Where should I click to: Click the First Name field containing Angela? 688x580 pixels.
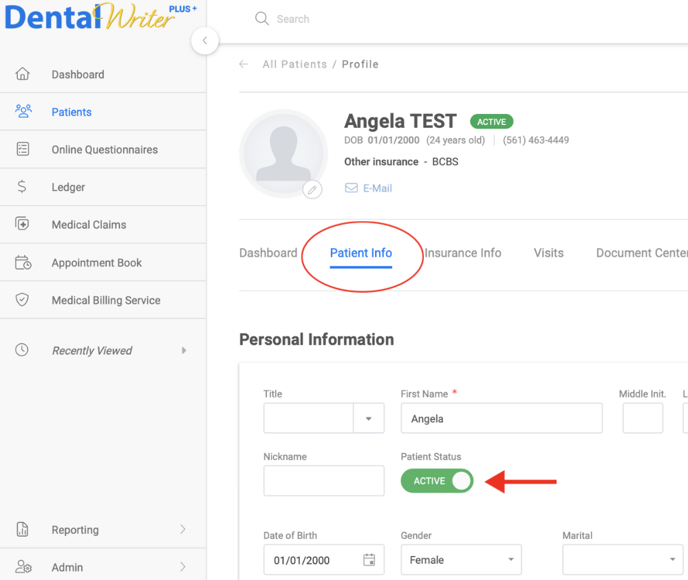(501, 418)
